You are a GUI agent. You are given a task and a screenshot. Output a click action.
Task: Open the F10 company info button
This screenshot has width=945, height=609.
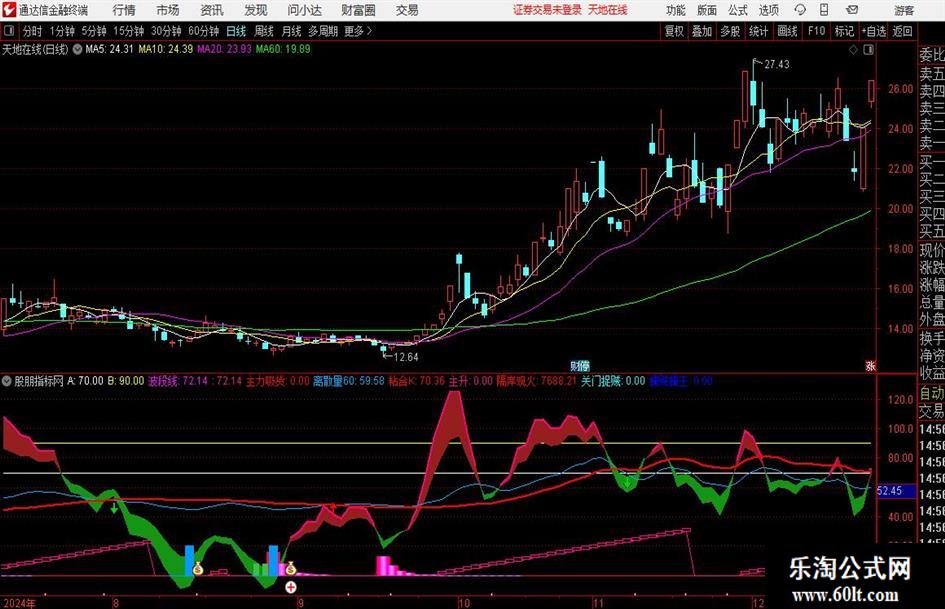click(816, 31)
